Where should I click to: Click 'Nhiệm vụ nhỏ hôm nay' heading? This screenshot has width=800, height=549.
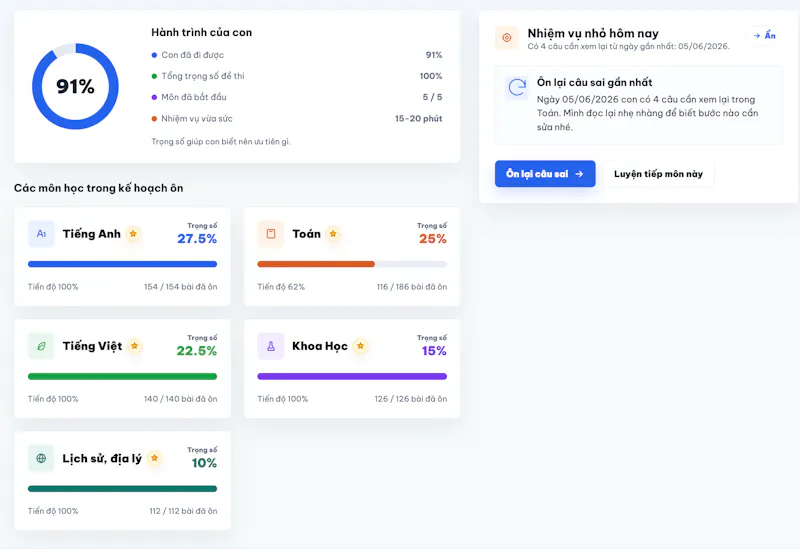(593, 33)
